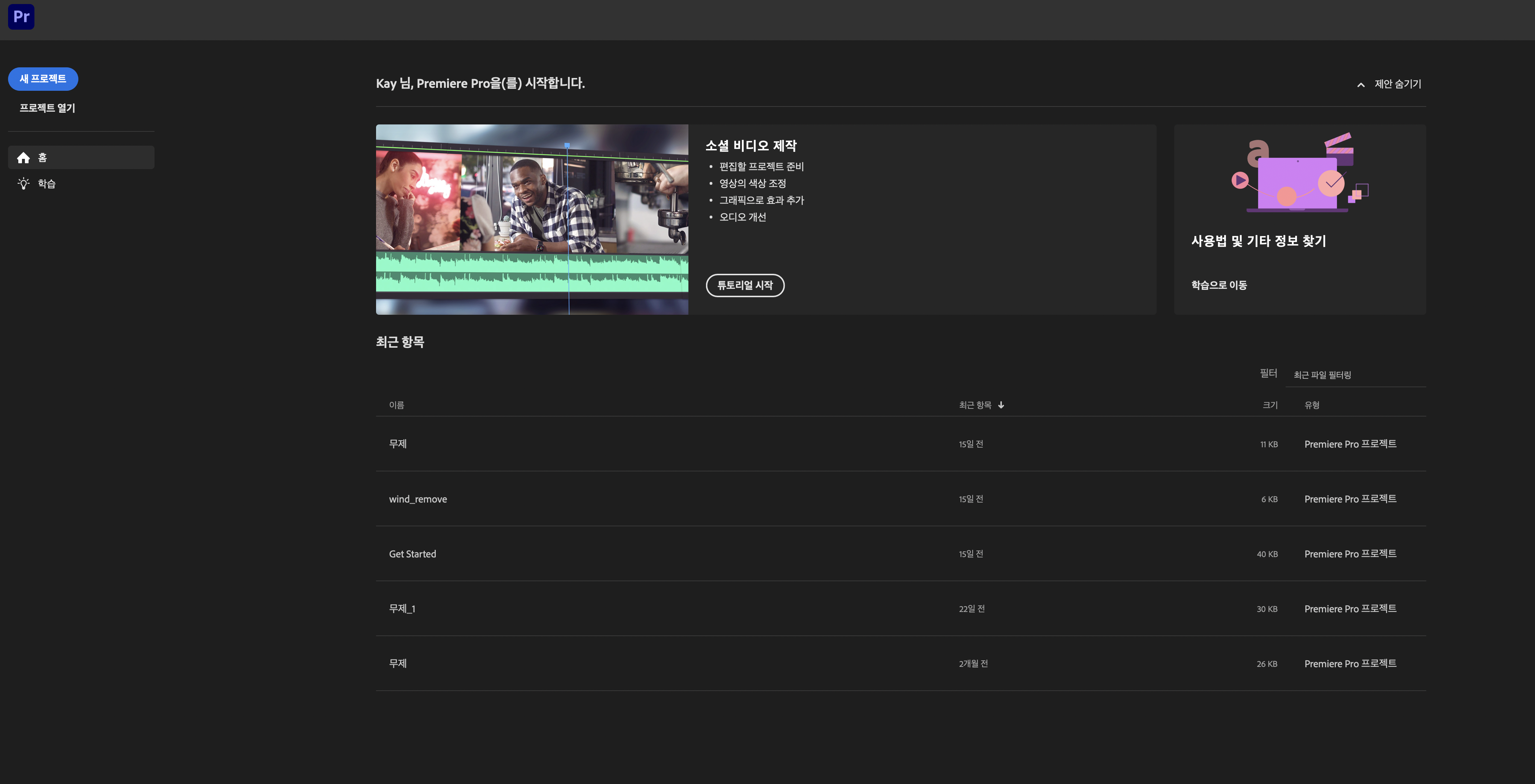Switch to the 학습 sidebar tab
Image resolution: width=1535 pixels, height=784 pixels.
tap(47, 183)
